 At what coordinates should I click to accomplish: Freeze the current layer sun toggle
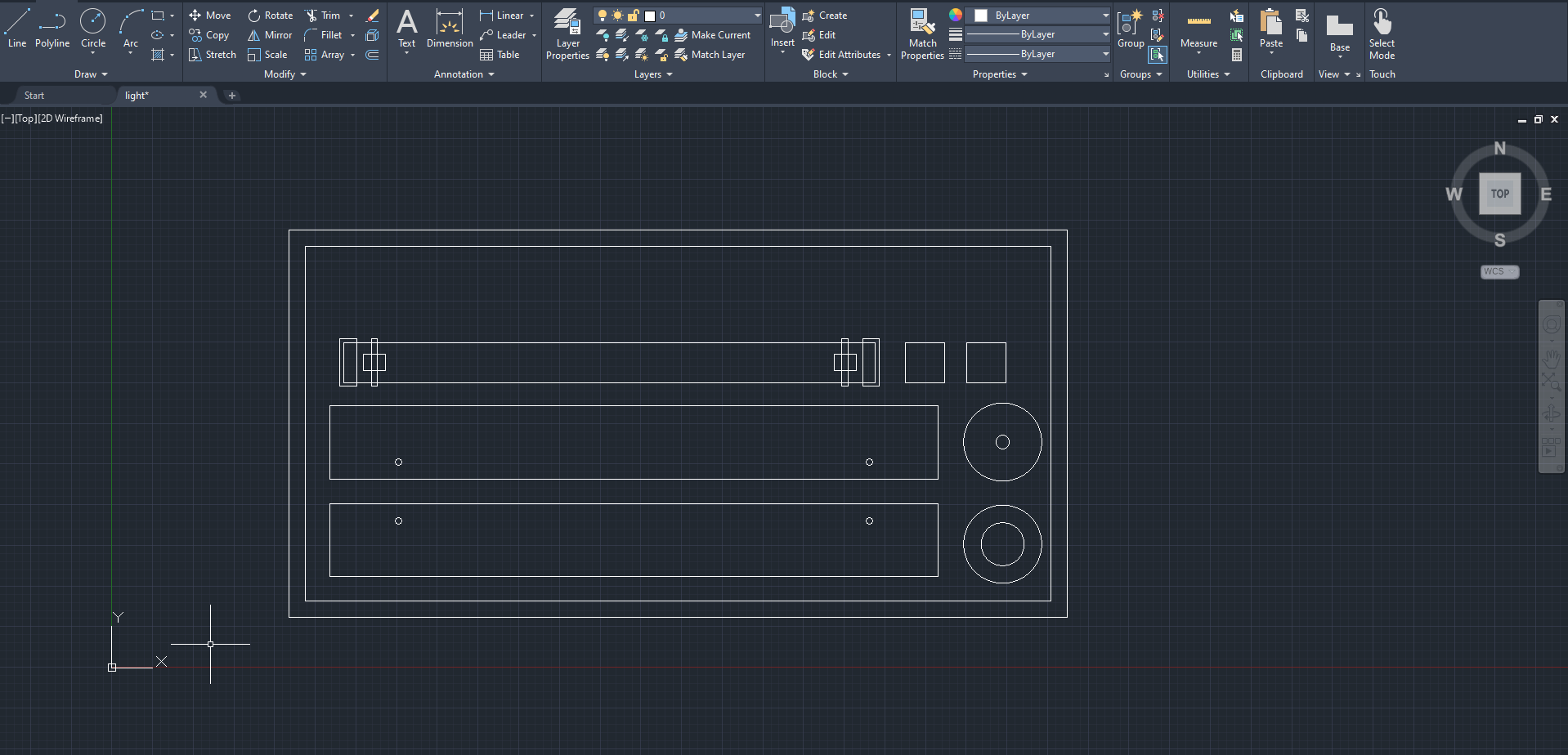click(x=618, y=15)
